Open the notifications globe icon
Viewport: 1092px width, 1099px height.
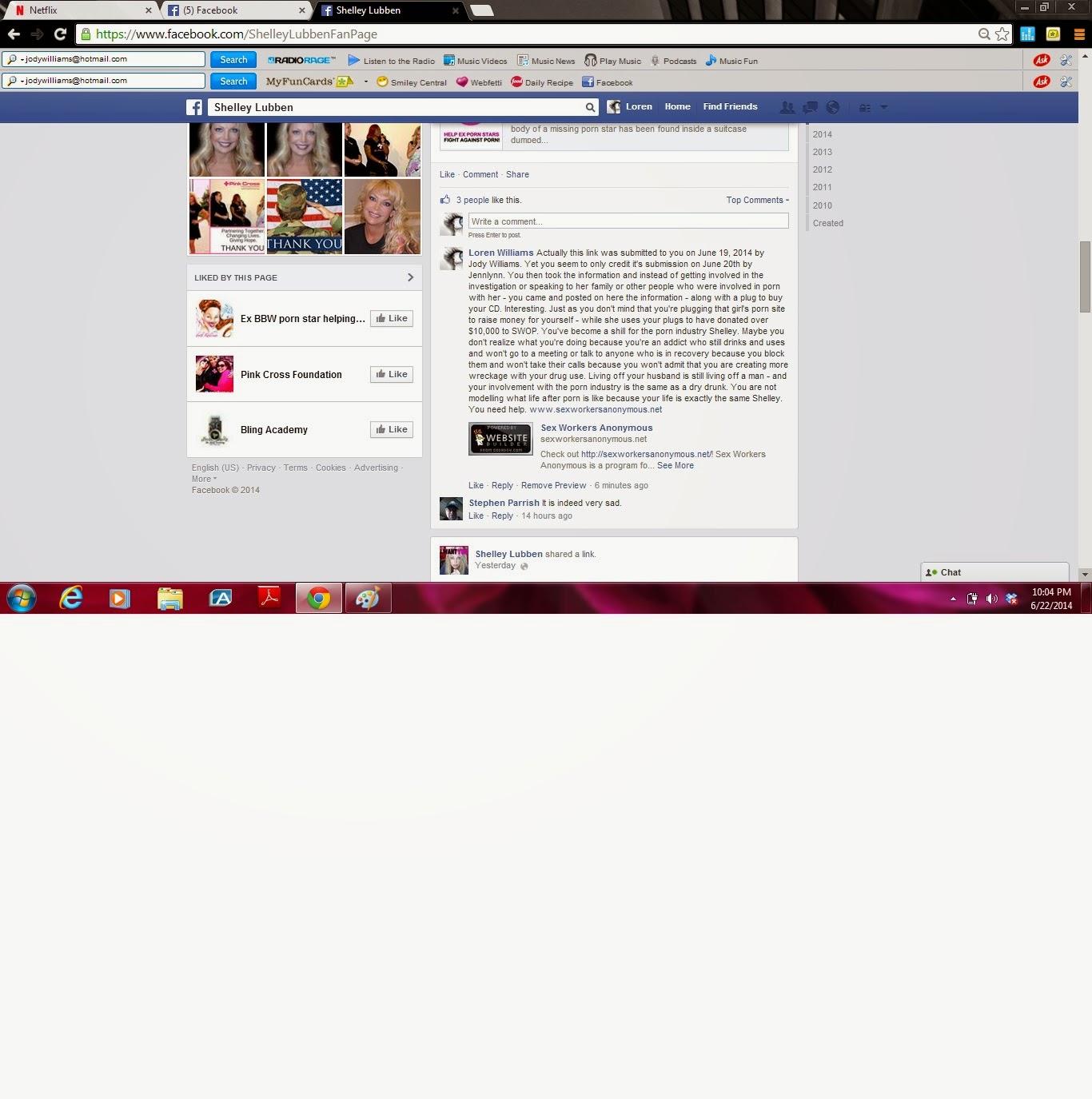point(832,107)
